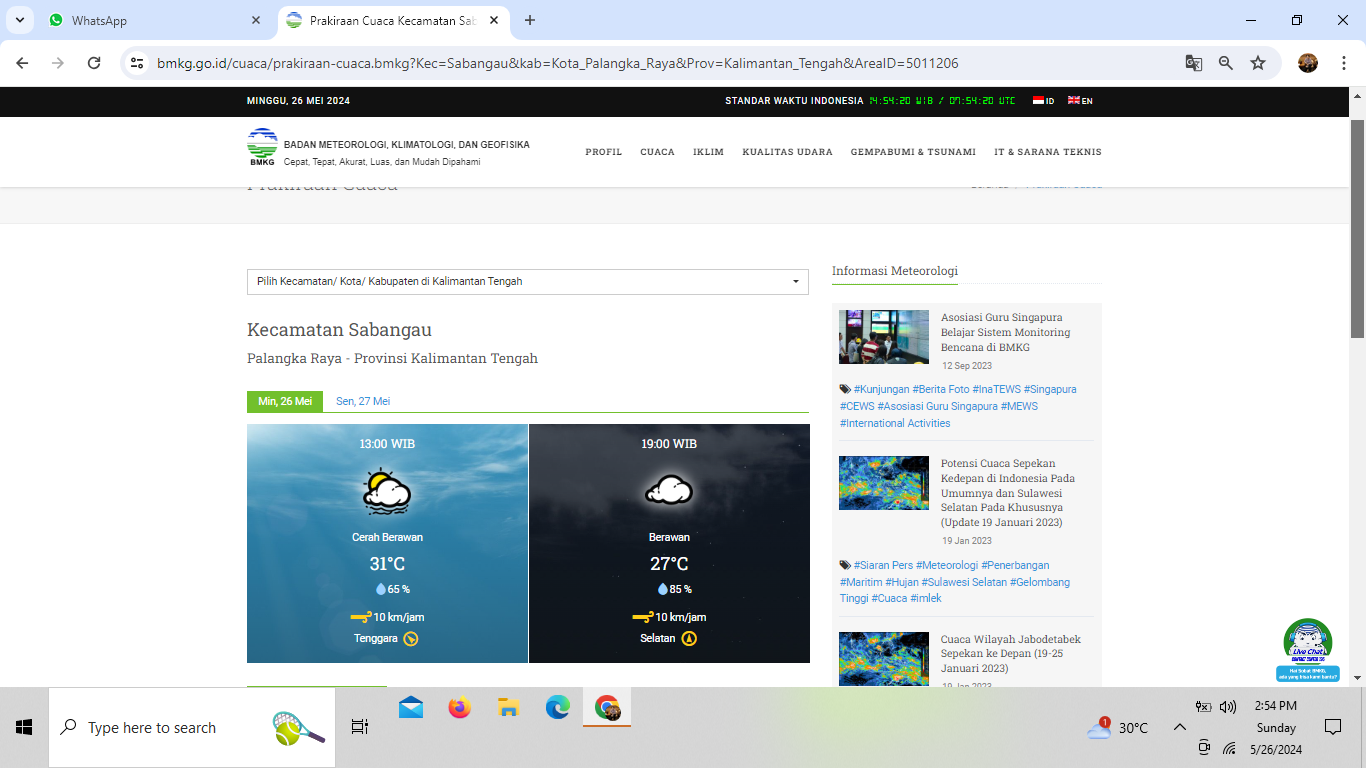Click the Tenggara wind direction compass icon
This screenshot has width=1366, height=768.
[x=410, y=638]
